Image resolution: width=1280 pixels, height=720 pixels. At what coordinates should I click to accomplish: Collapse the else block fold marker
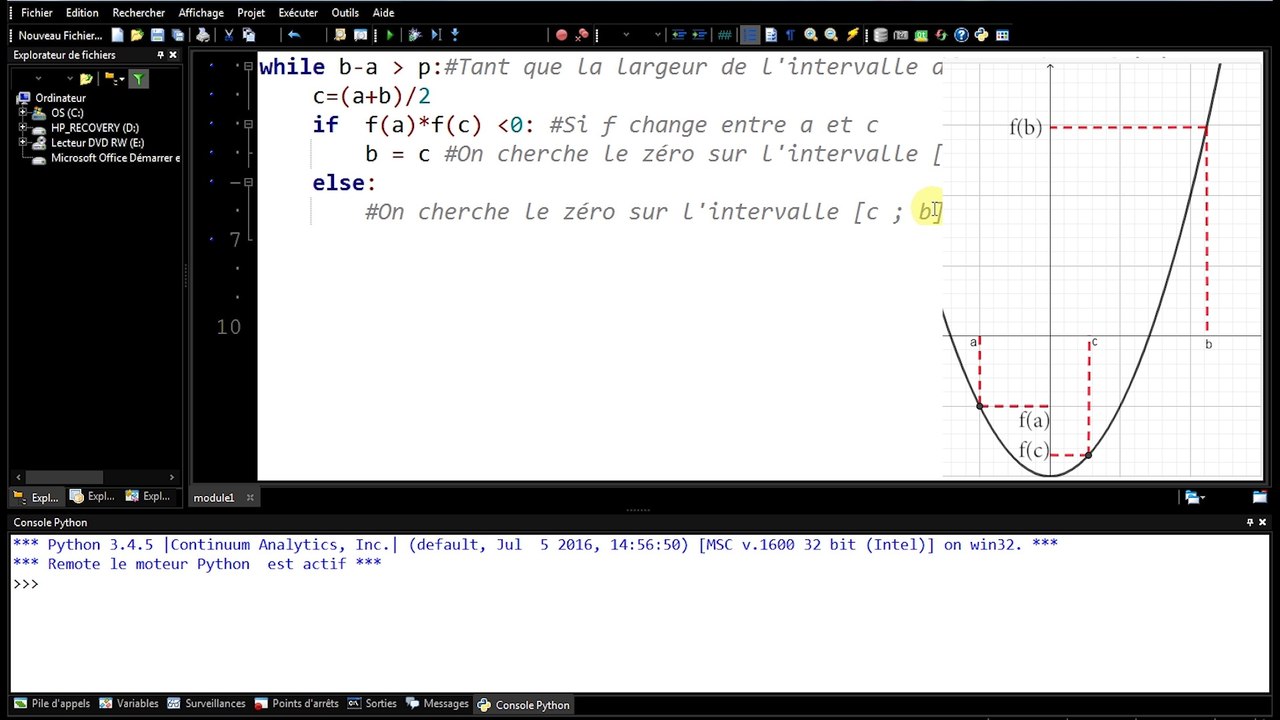pyautogui.click(x=247, y=182)
